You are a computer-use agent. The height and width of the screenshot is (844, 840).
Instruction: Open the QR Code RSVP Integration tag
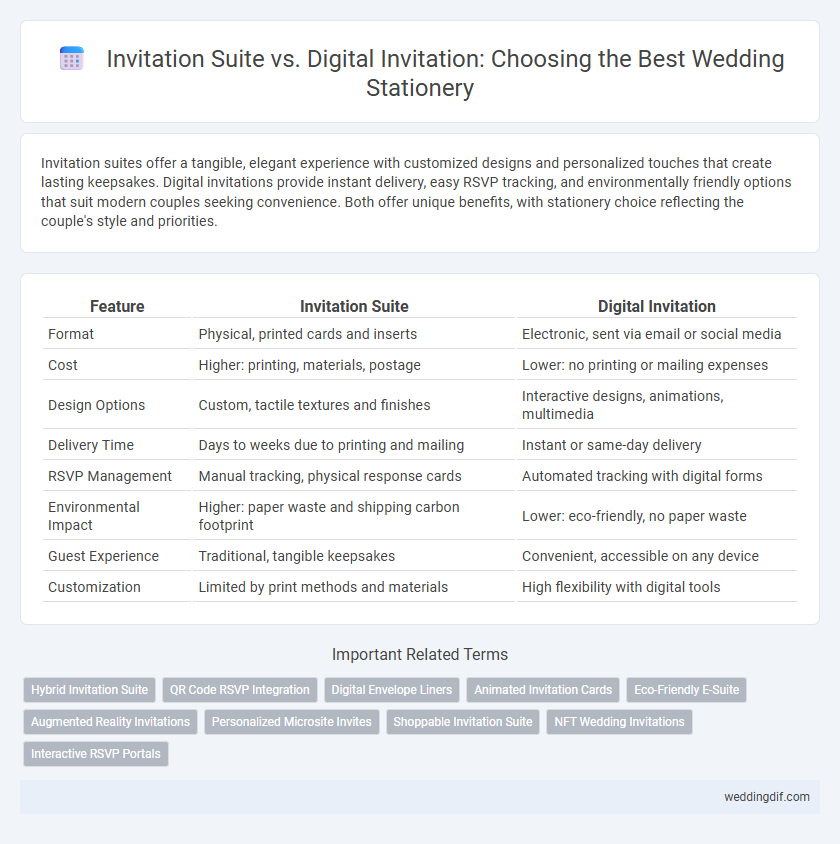(x=239, y=690)
